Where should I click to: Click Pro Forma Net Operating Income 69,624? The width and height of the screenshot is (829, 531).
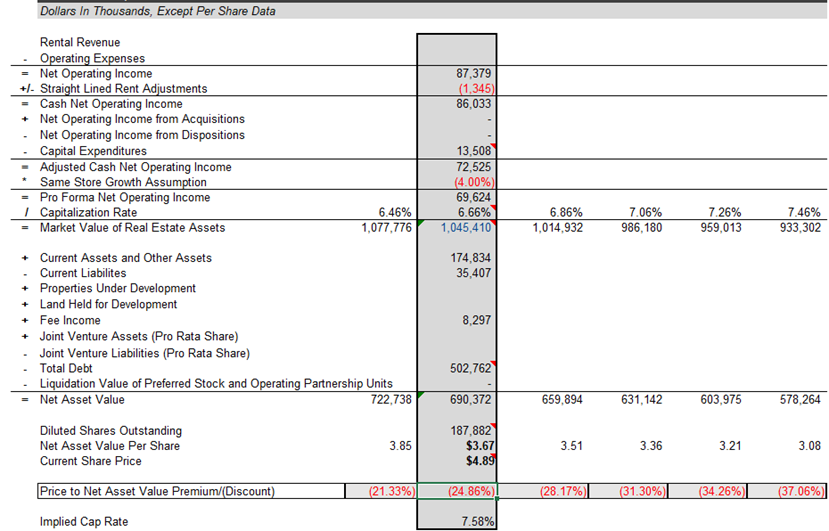pos(473,197)
